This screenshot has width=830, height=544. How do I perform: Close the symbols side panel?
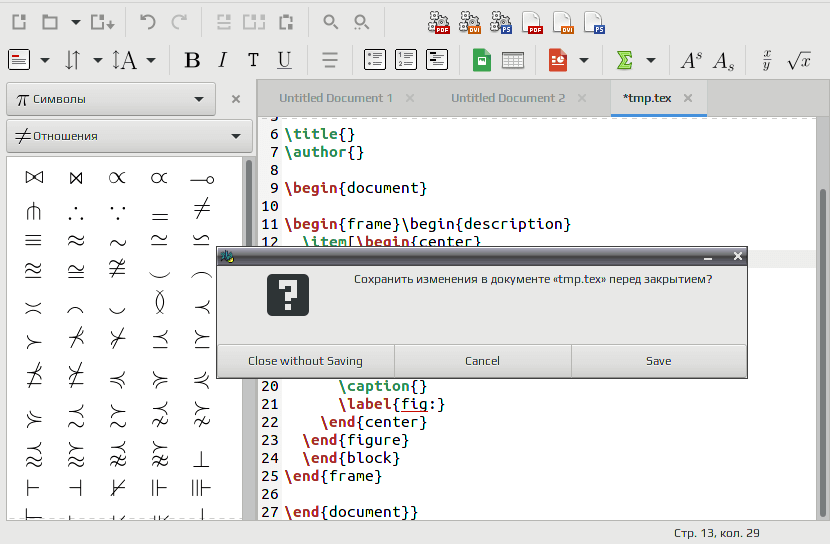[x=236, y=99]
